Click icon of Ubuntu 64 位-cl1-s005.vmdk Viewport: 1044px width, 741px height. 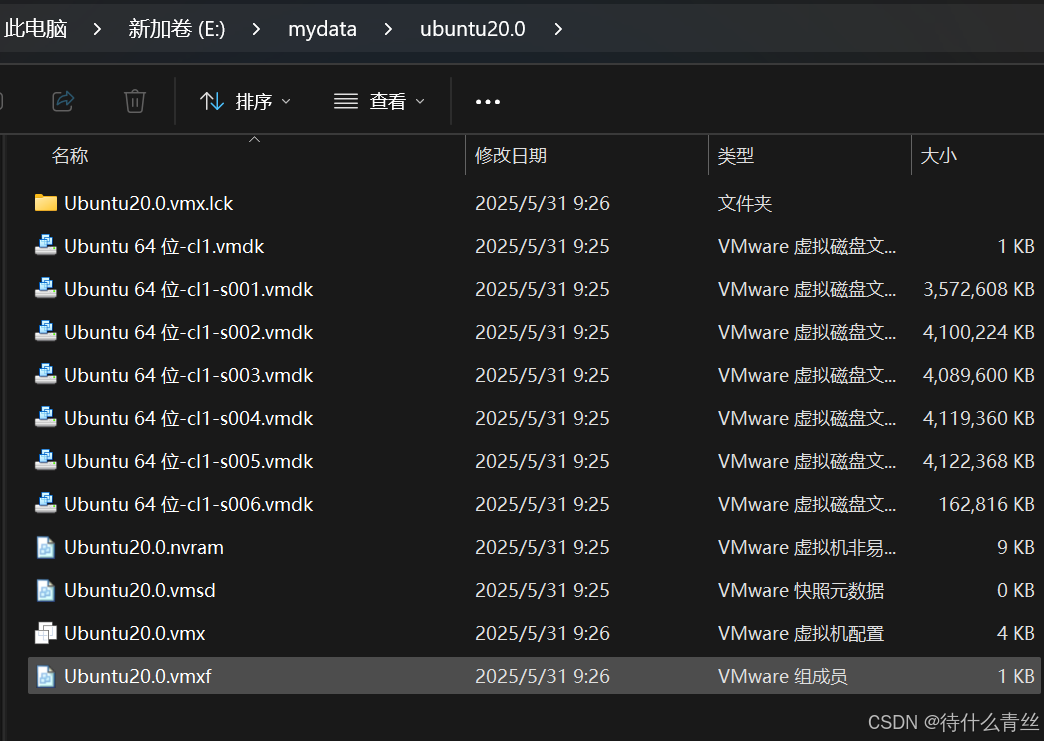click(x=45, y=461)
